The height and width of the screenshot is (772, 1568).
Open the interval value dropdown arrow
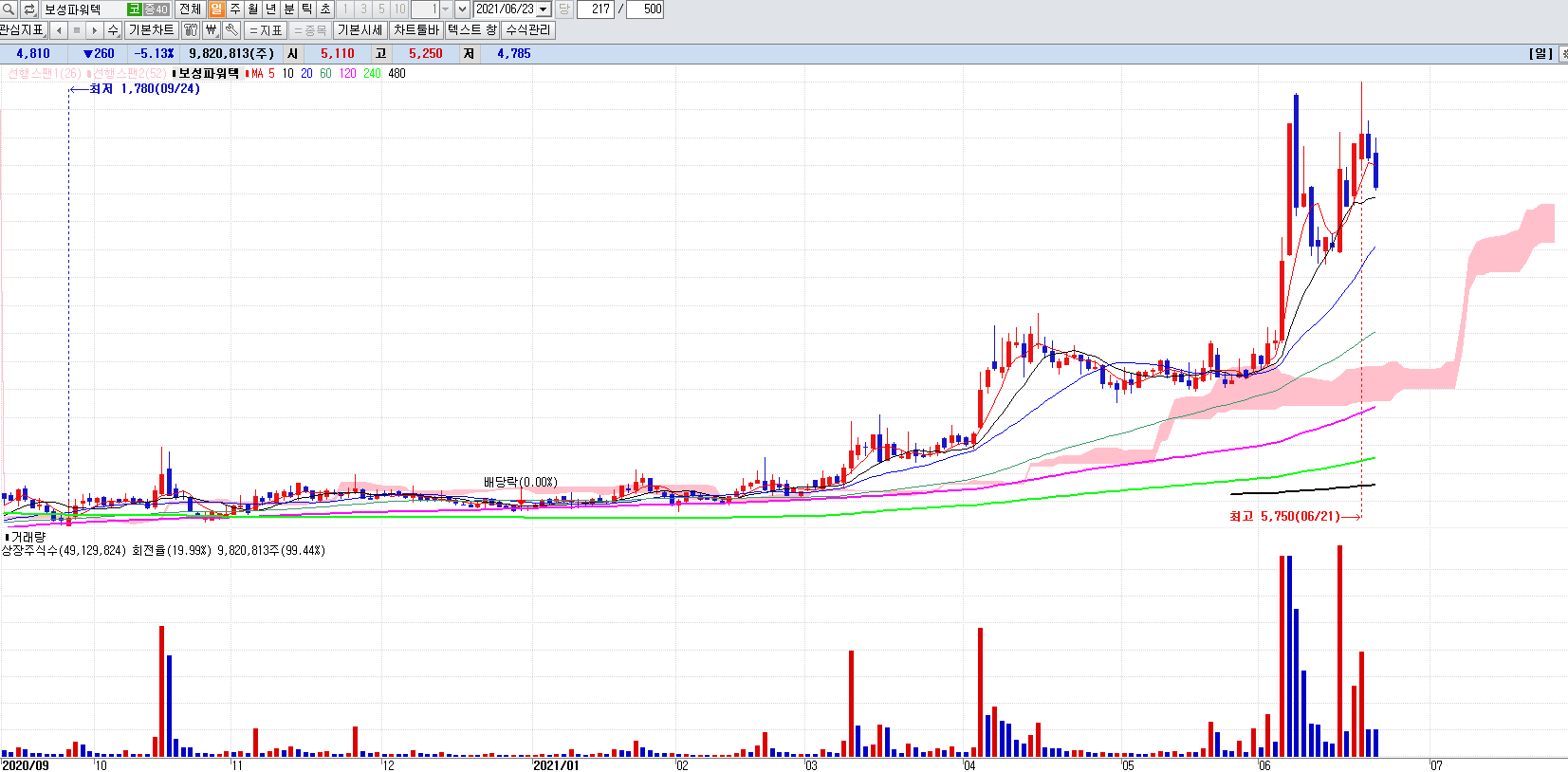click(x=445, y=9)
